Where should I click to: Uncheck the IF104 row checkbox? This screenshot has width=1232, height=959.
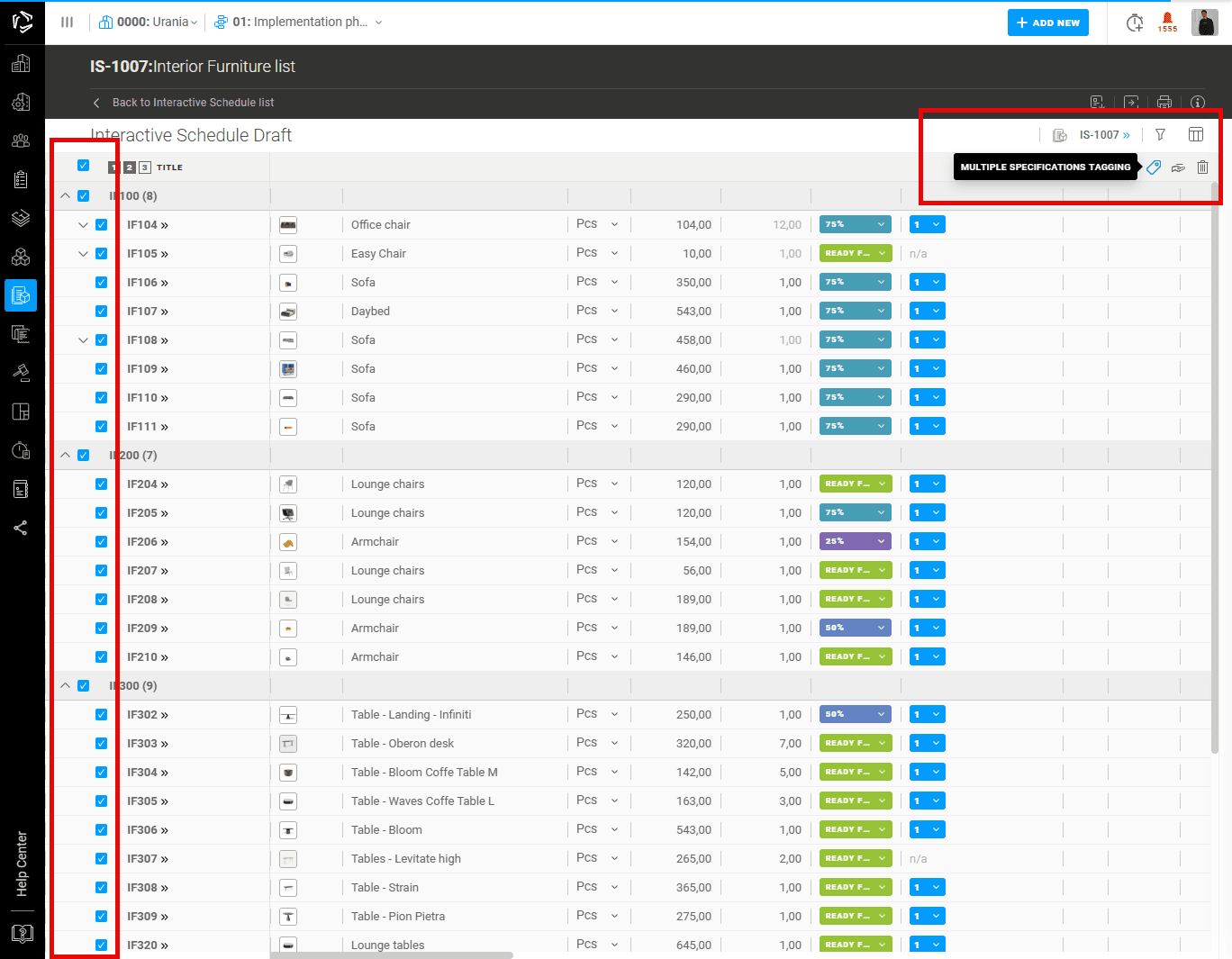101,225
